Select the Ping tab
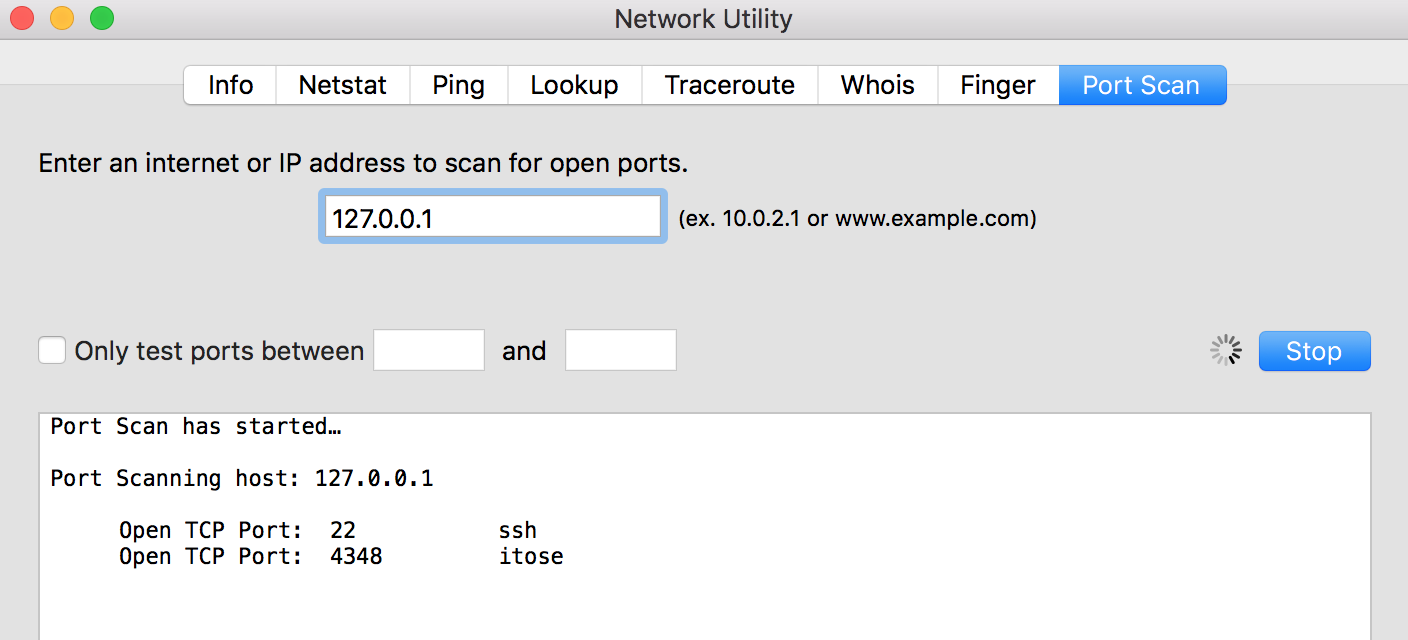 click(x=458, y=85)
